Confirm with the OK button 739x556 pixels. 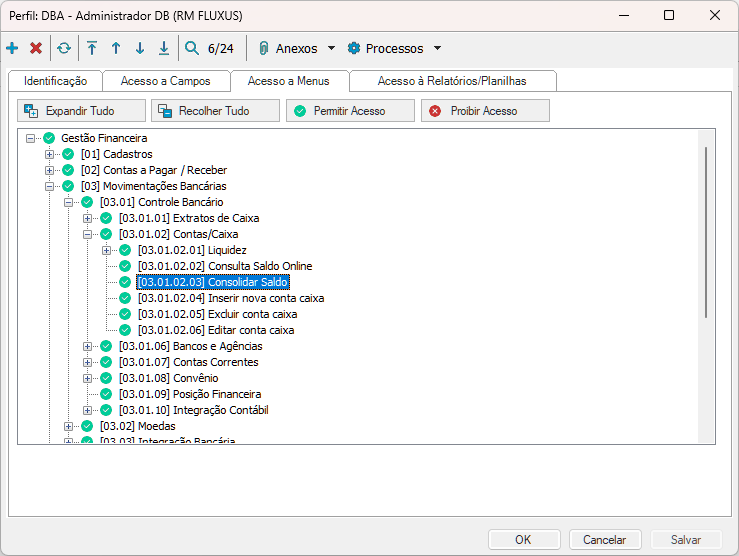pos(524,540)
